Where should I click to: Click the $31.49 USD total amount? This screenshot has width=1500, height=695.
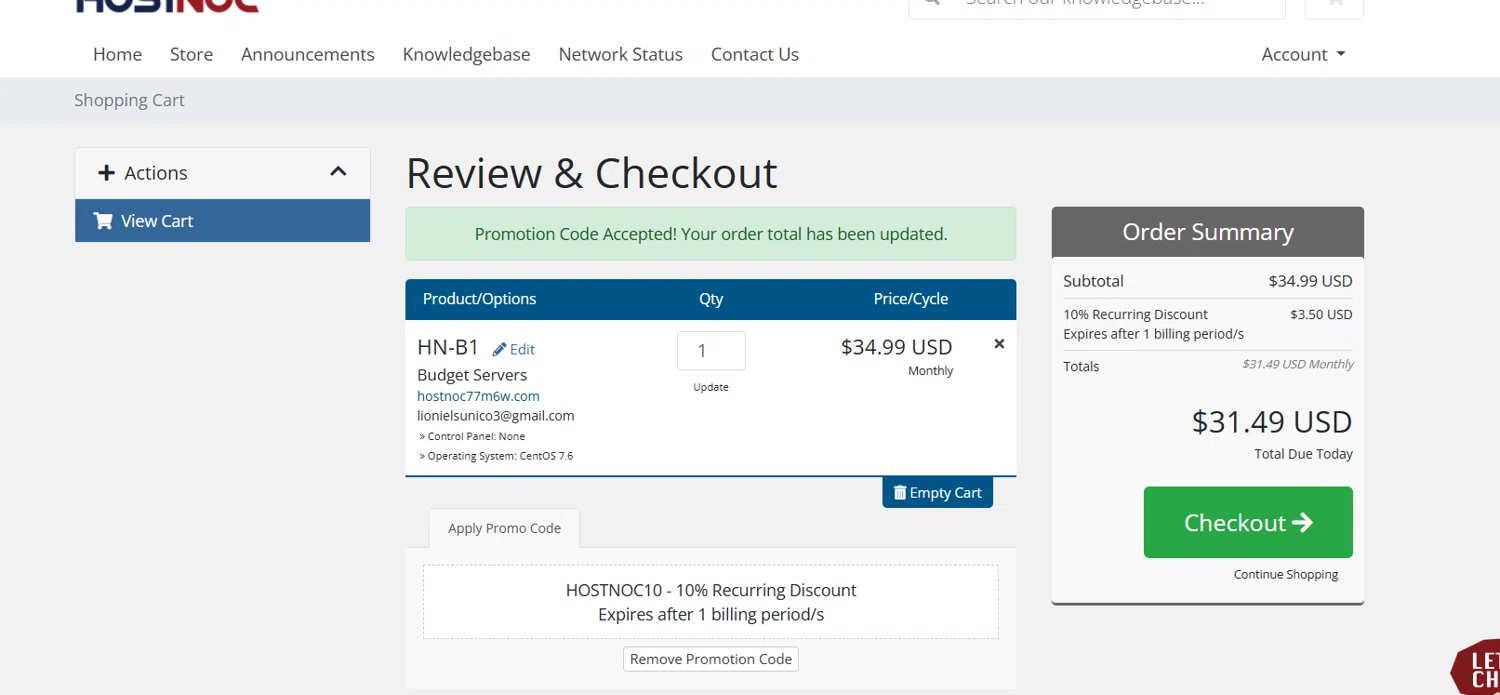tap(1272, 422)
